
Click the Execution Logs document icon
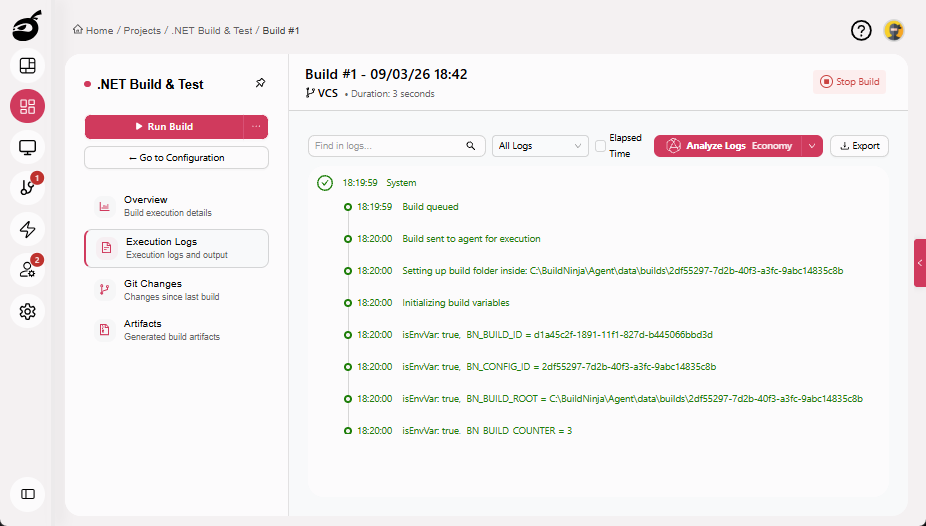tap(106, 248)
